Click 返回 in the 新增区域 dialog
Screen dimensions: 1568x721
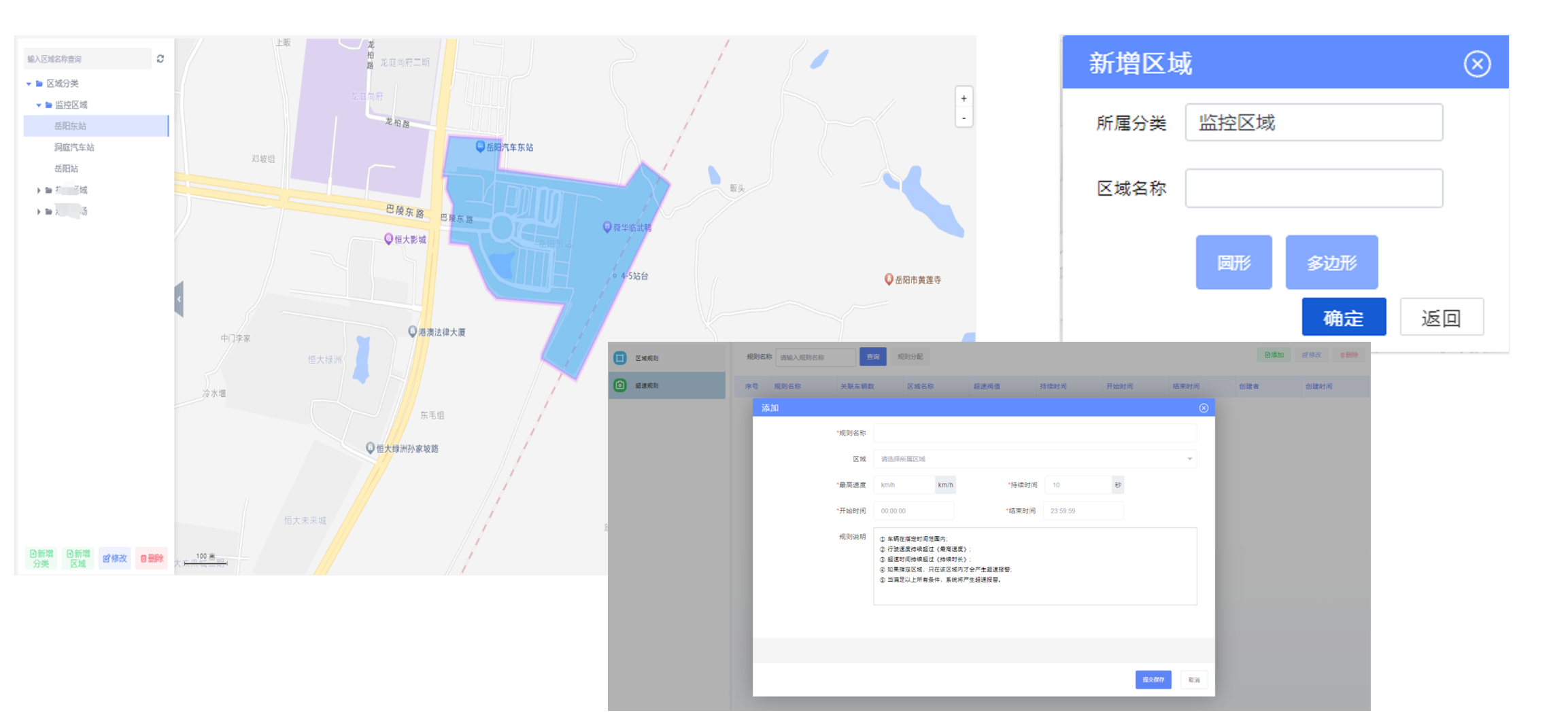coord(1442,317)
